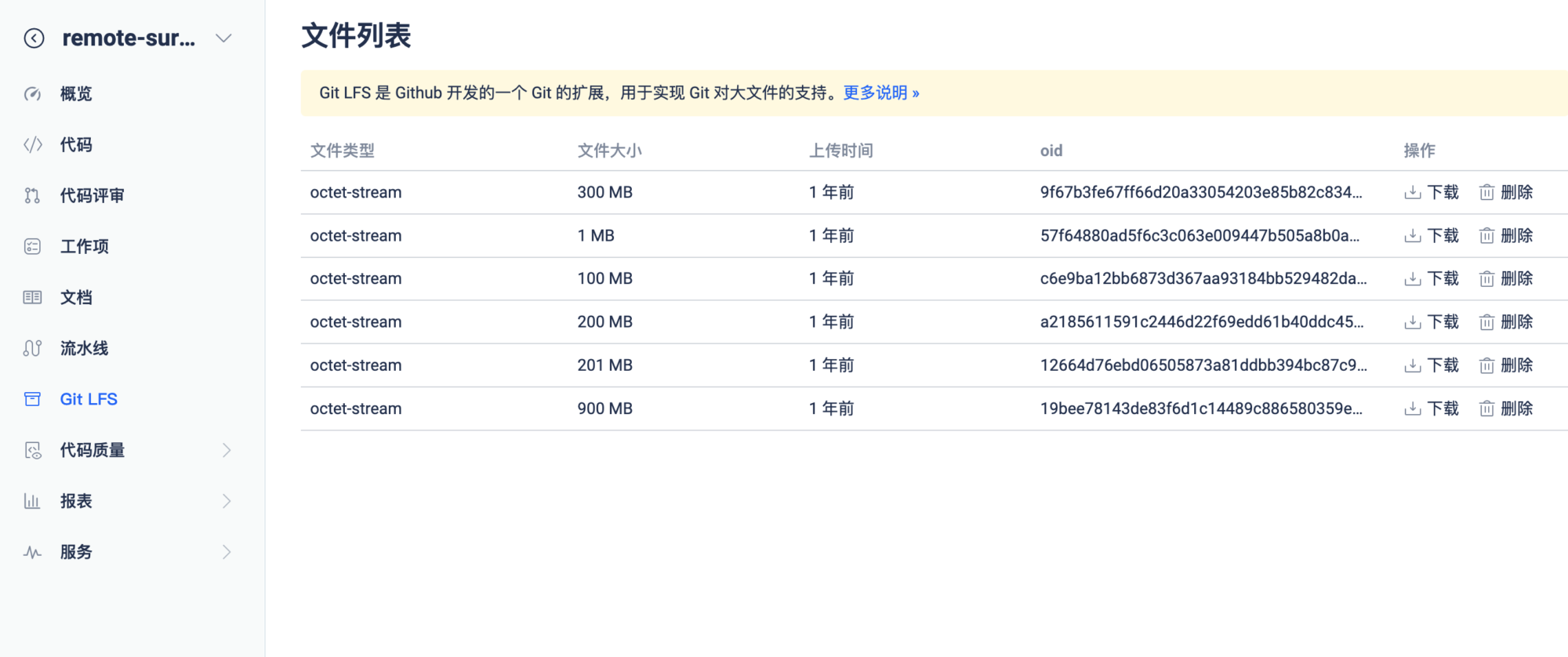Viewport: 1568px width, 657px height.
Task: Click trash icon for 200 MB file
Action: (1486, 322)
